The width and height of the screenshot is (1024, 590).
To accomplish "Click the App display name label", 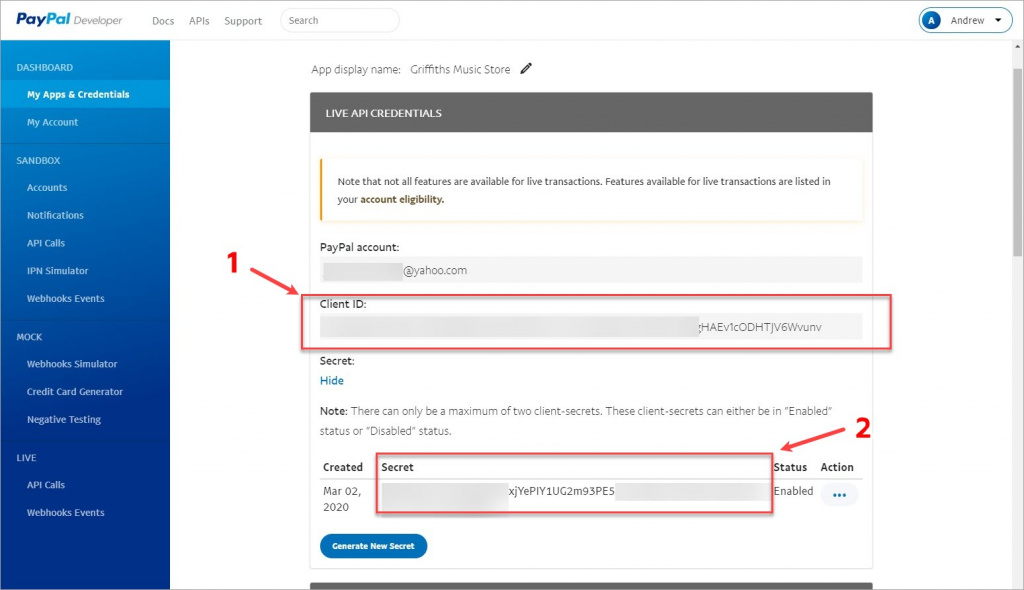I will 356,69.
